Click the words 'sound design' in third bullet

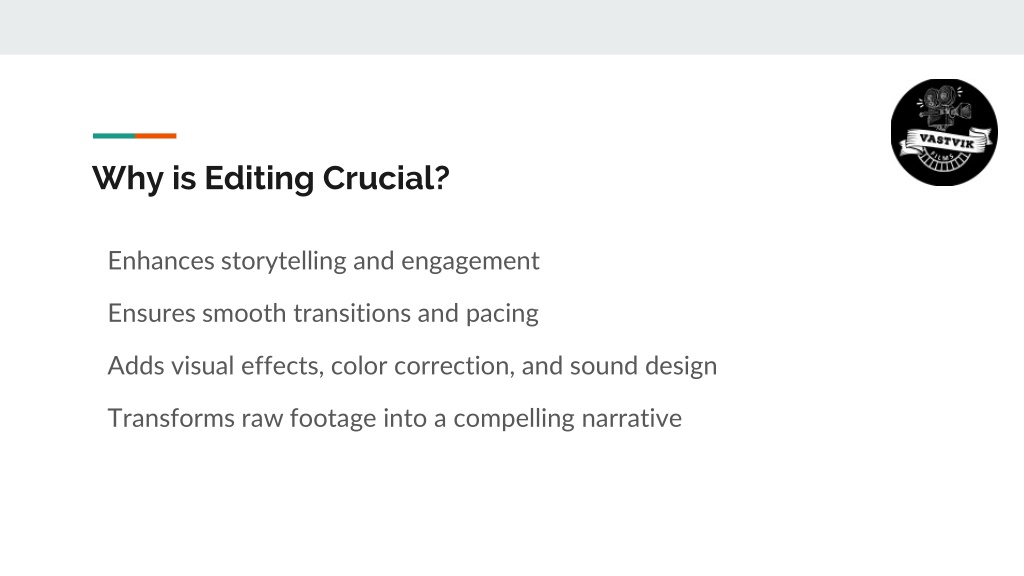[643, 366]
